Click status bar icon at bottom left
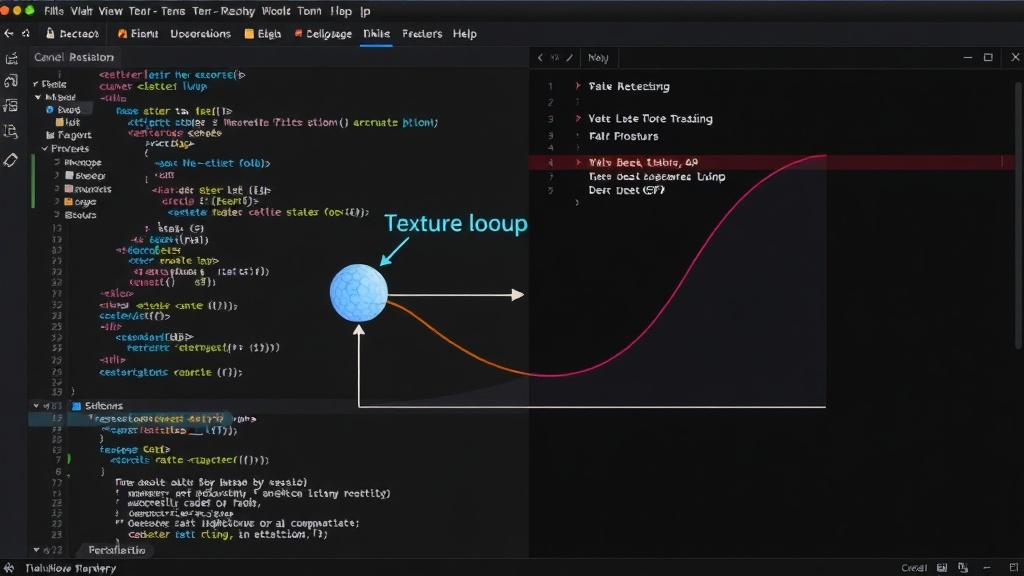Viewport: 1024px width, 576px height. click(9, 568)
